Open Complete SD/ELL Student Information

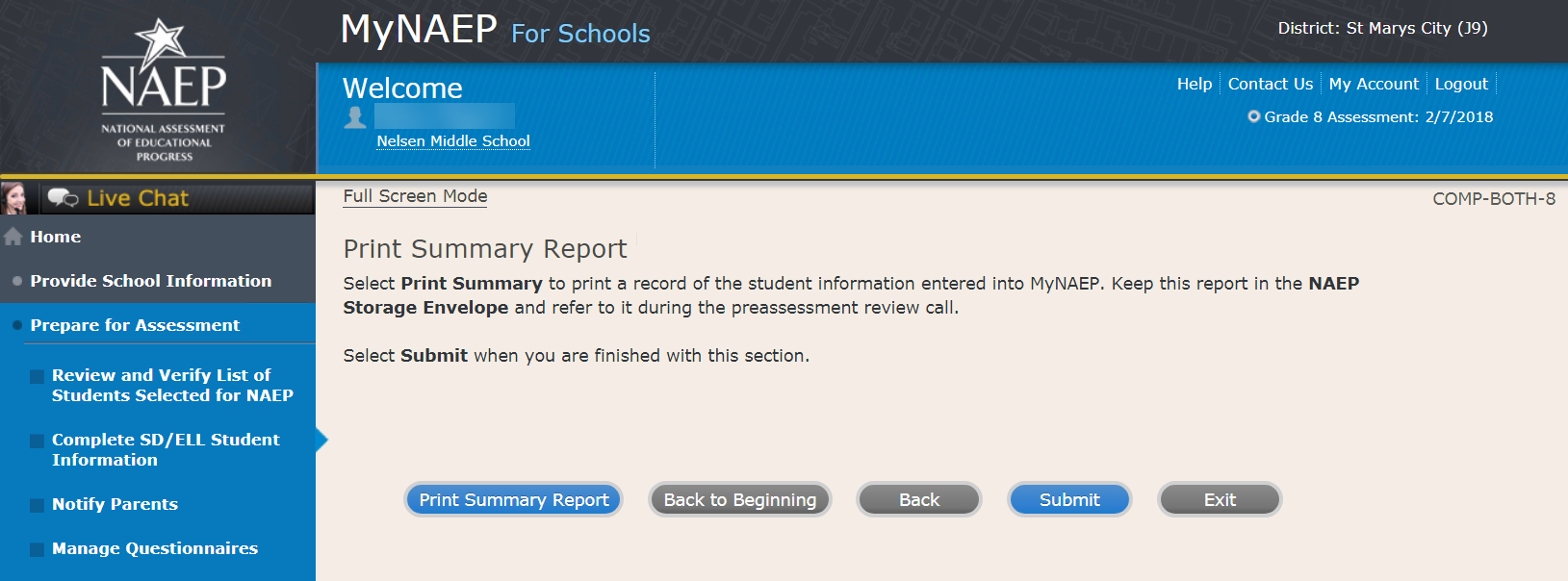coord(166,449)
